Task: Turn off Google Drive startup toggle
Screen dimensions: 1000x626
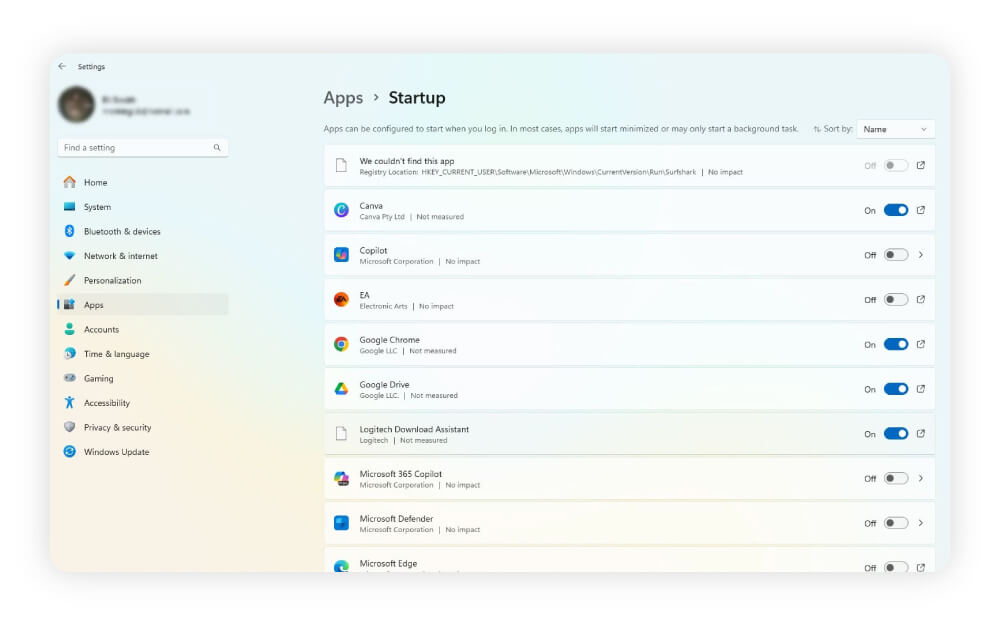Action: pos(895,389)
